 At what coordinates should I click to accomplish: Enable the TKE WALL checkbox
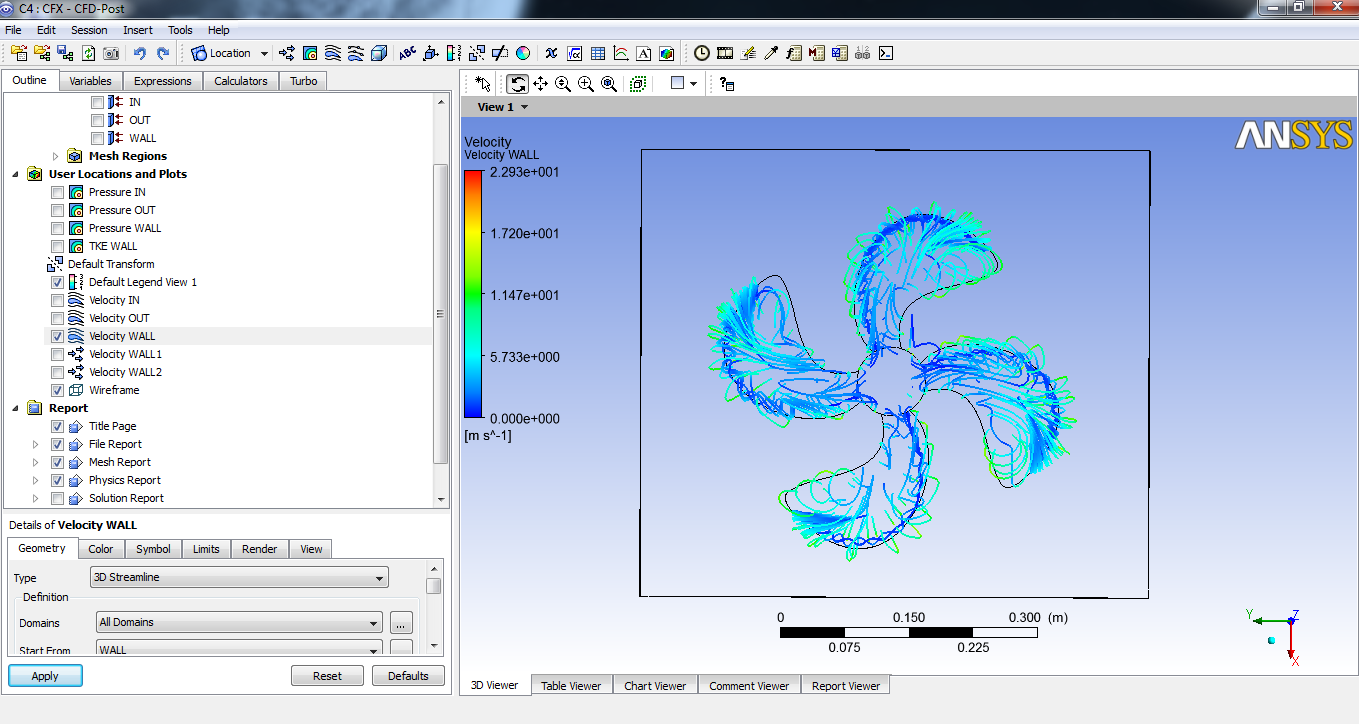[58, 246]
